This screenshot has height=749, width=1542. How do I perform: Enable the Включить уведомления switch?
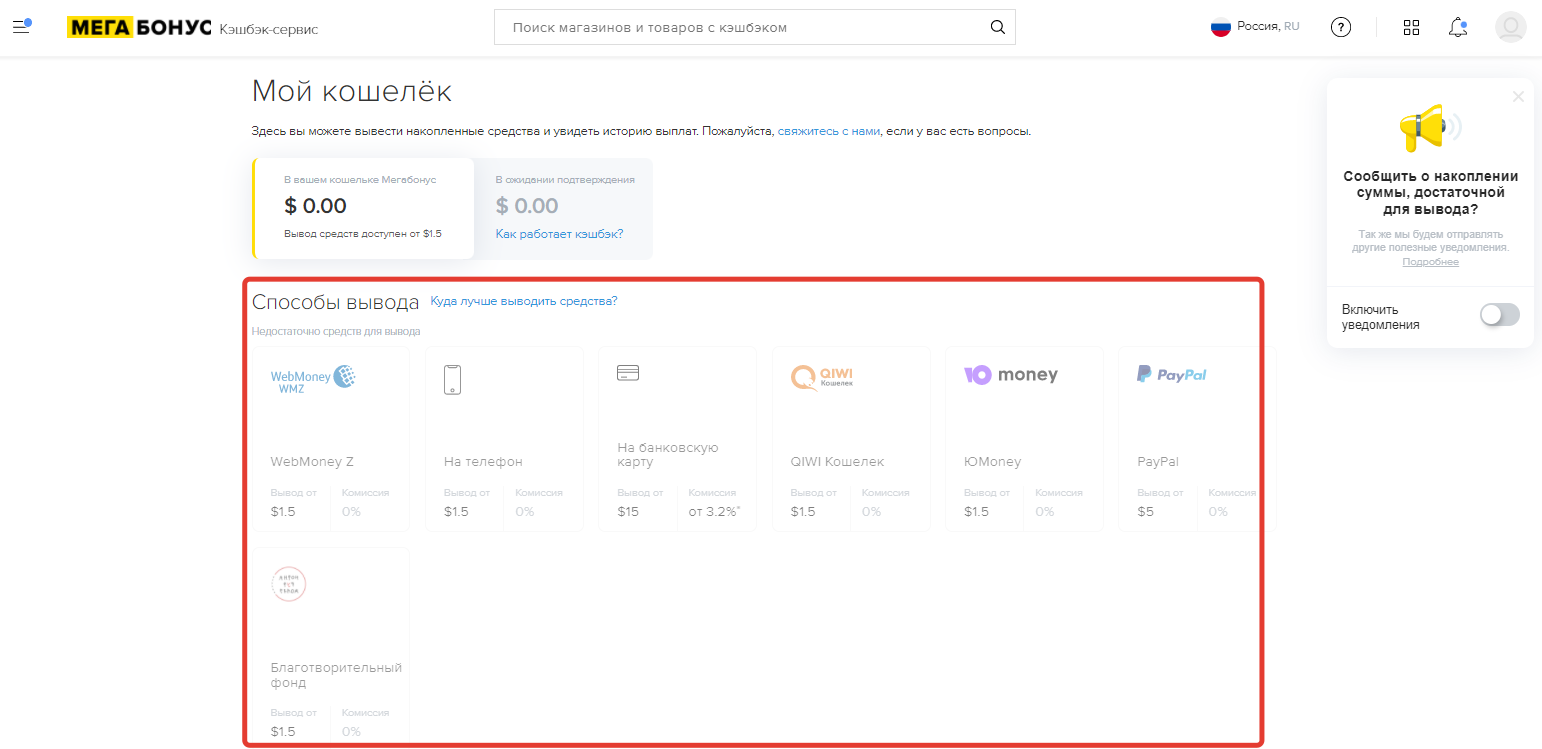(1499, 315)
